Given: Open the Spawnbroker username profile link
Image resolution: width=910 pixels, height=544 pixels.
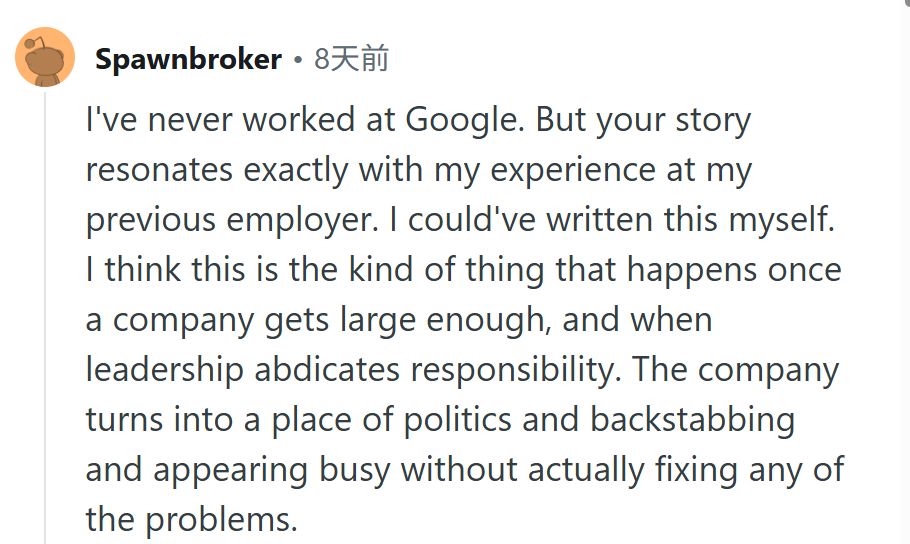Looking at the screenshot, I should 188,59.
